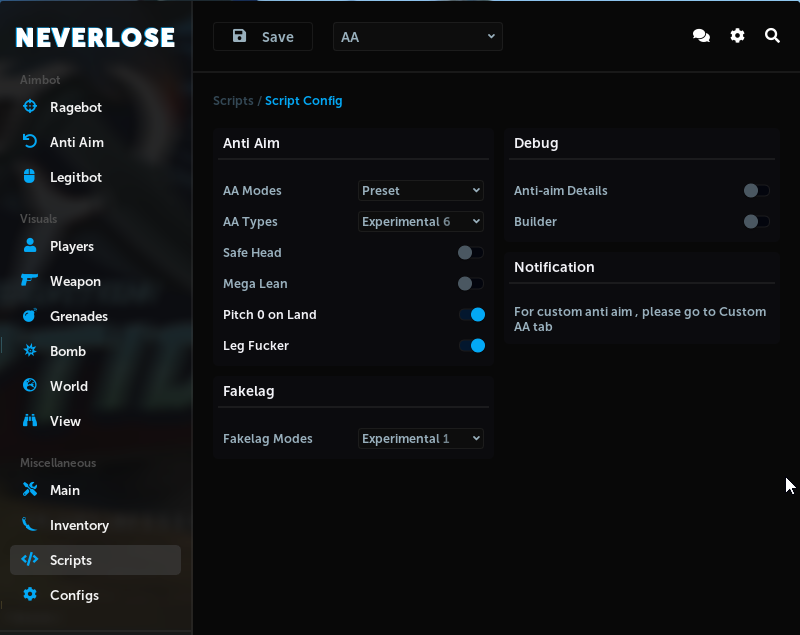Expand the AA Types dropdown
The image size is (800, 635).
tap(421, 221)
